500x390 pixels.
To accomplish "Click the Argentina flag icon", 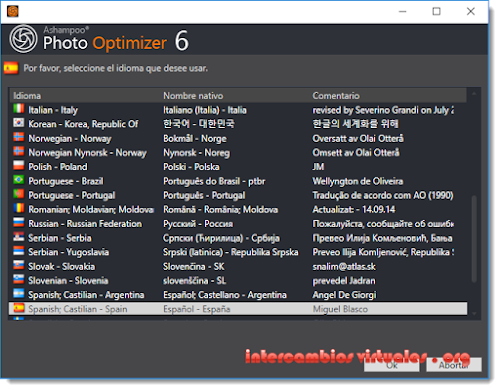I will (x=19, y=294).
